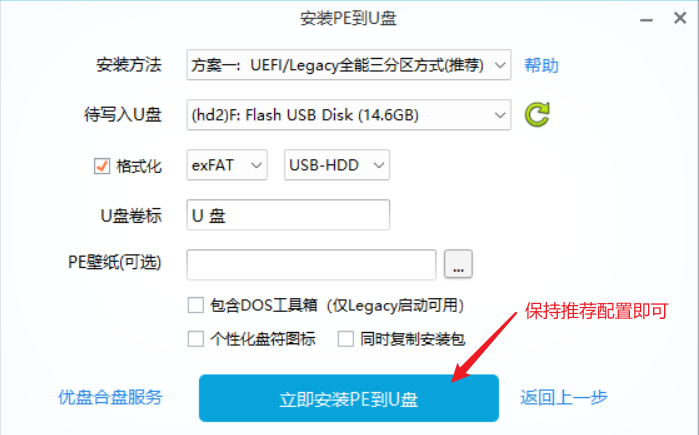Go back via 返回上一步 link
The height and width of the screenshot is (435, 699).
pyautogui.click(x=564, y=397)
